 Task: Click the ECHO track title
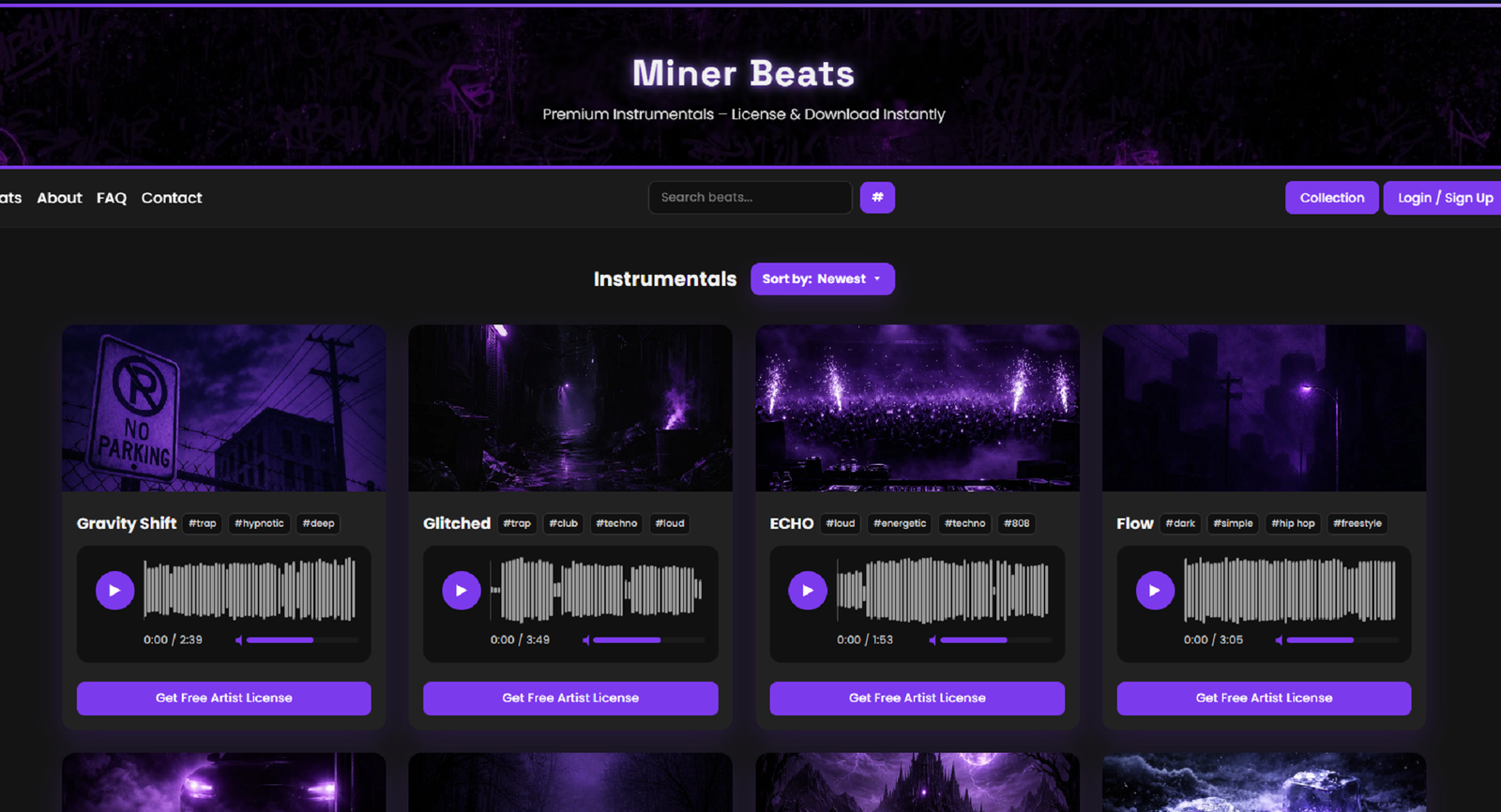tap(792, 524)
